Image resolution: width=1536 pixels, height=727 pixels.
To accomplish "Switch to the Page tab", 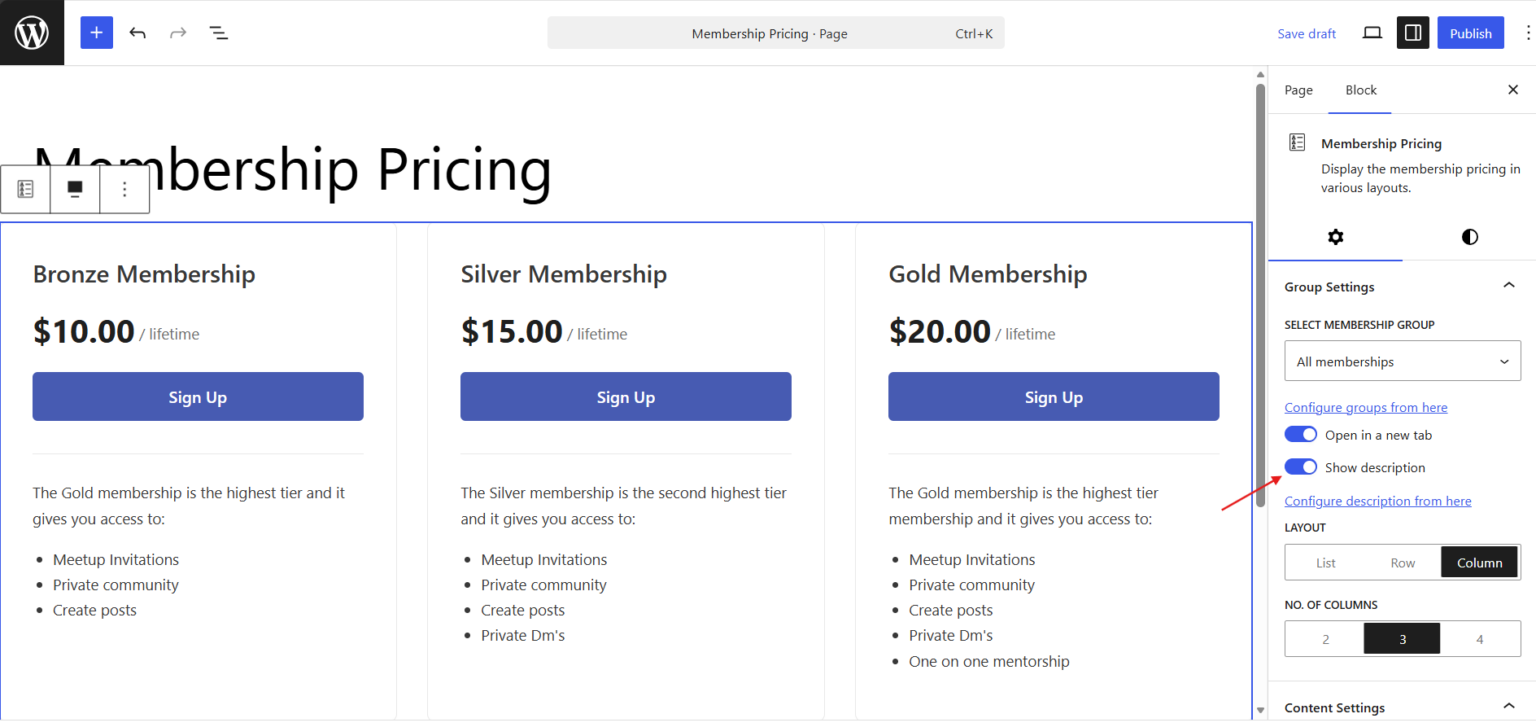I will tap(1298, 90).
